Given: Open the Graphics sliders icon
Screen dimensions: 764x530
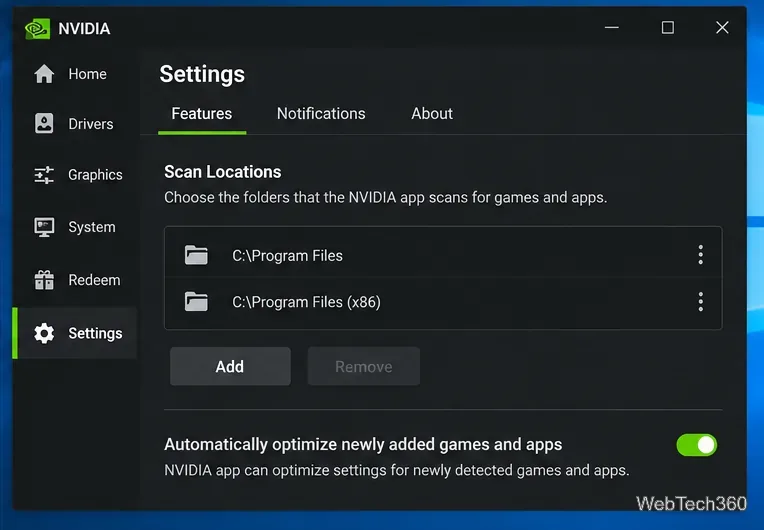Looking at the screenshot, I should pos(44,175).
